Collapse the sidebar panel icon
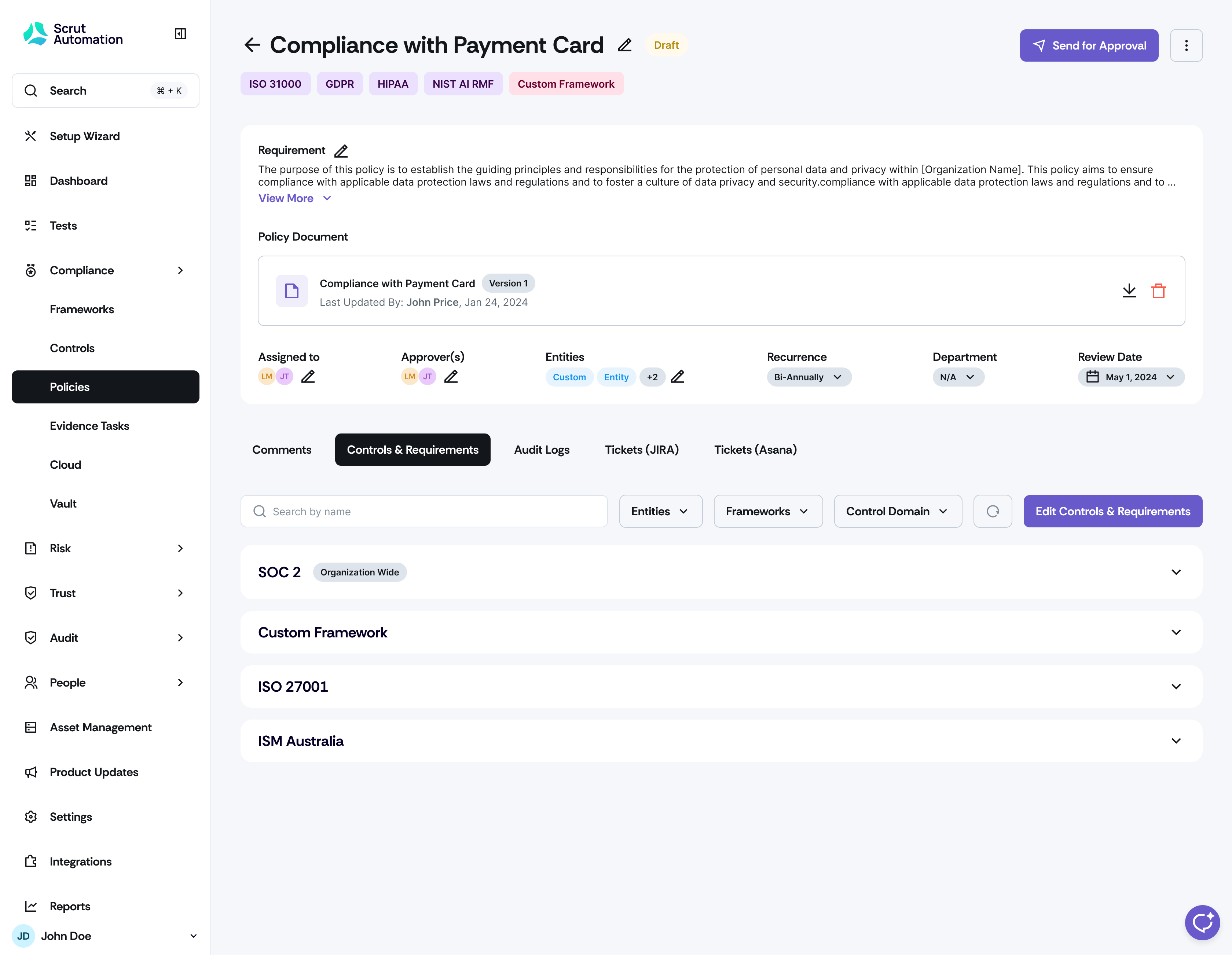Screen dimensions: 1232x955 [x=180, y=34]
